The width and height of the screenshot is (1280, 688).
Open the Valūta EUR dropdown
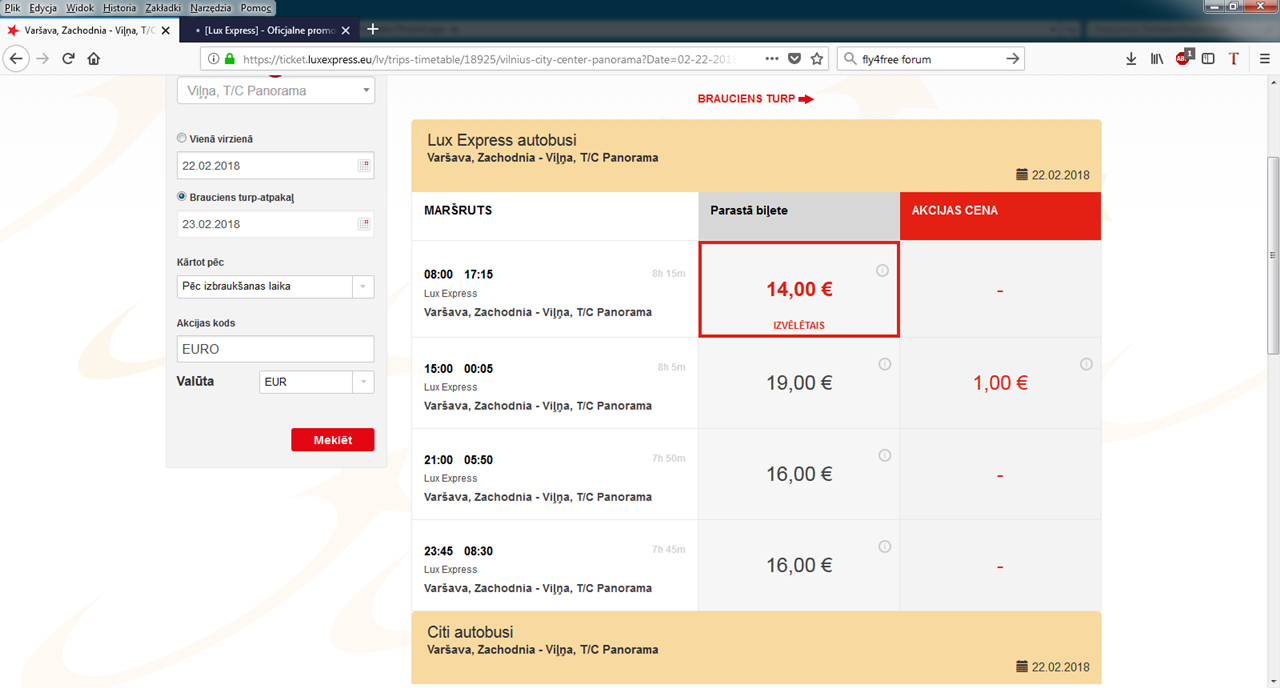pos(315,382)
